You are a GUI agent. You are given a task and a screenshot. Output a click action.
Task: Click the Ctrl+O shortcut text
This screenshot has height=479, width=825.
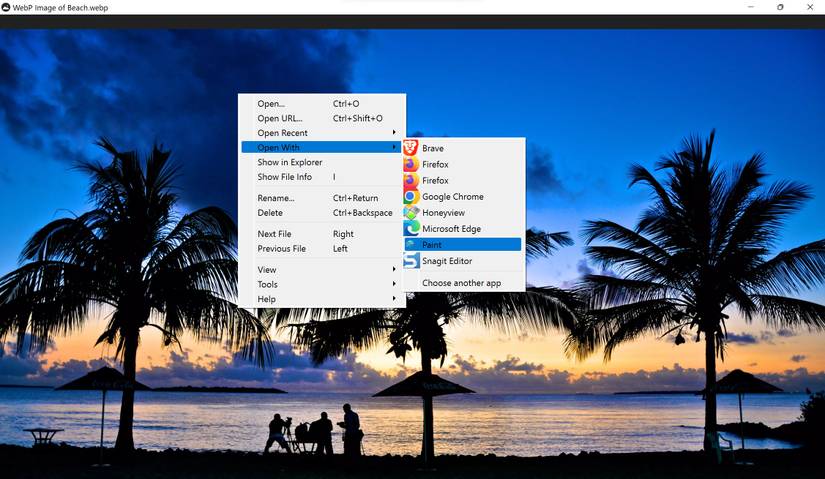pyautogui.click(x=346, y=104)
